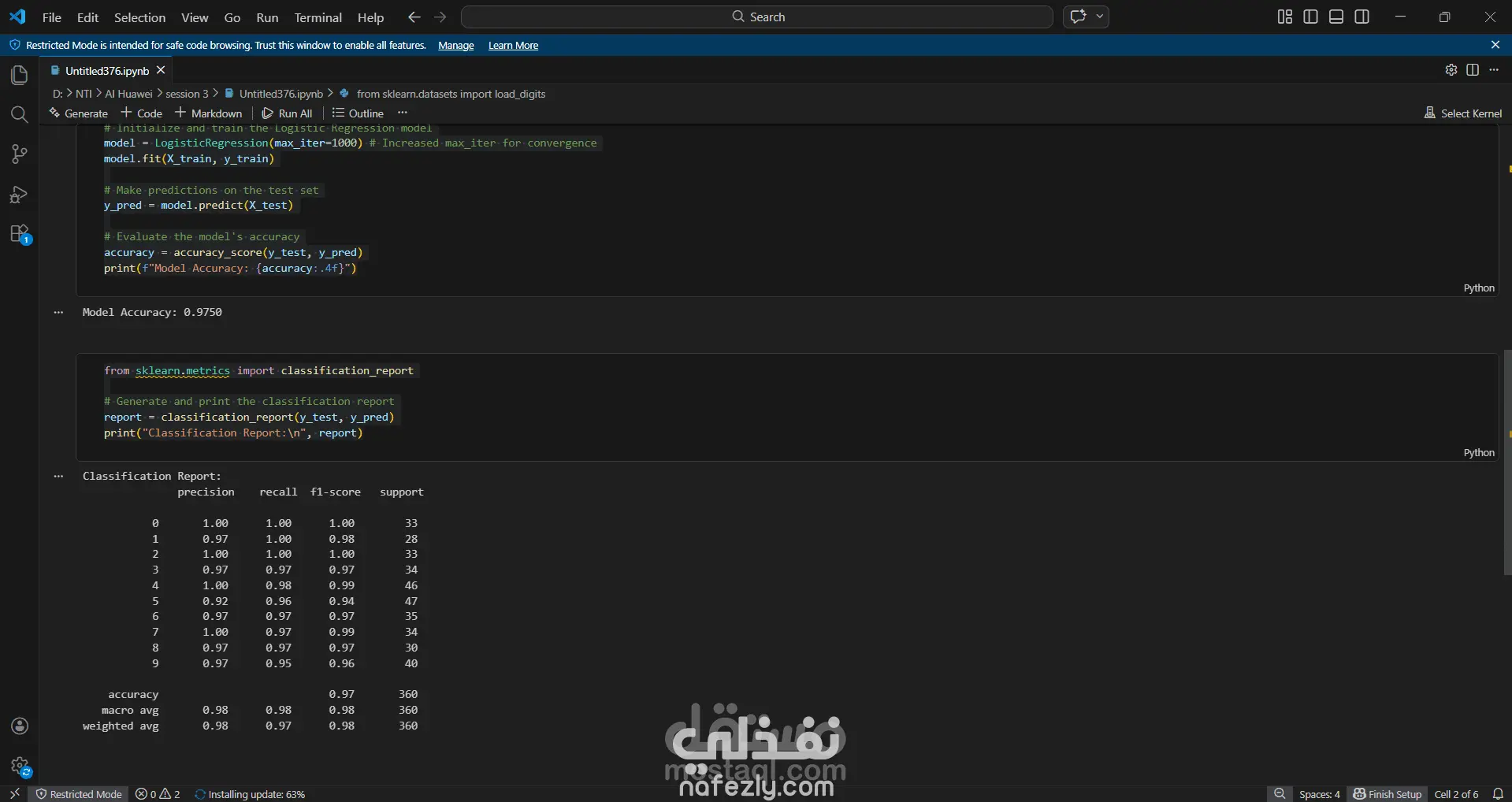
Task: Expand Untitled376.ipynb breadcrumb item
Action: [274, 93]
